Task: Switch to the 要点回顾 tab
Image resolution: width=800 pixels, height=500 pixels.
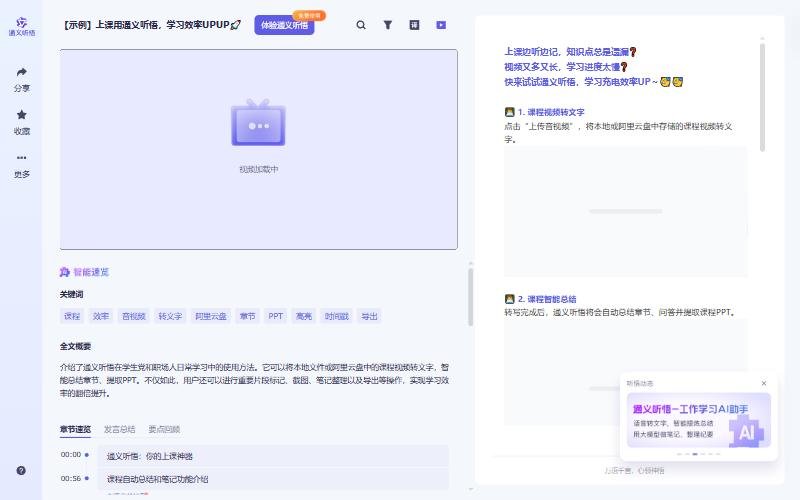Action: coord(164,429)
